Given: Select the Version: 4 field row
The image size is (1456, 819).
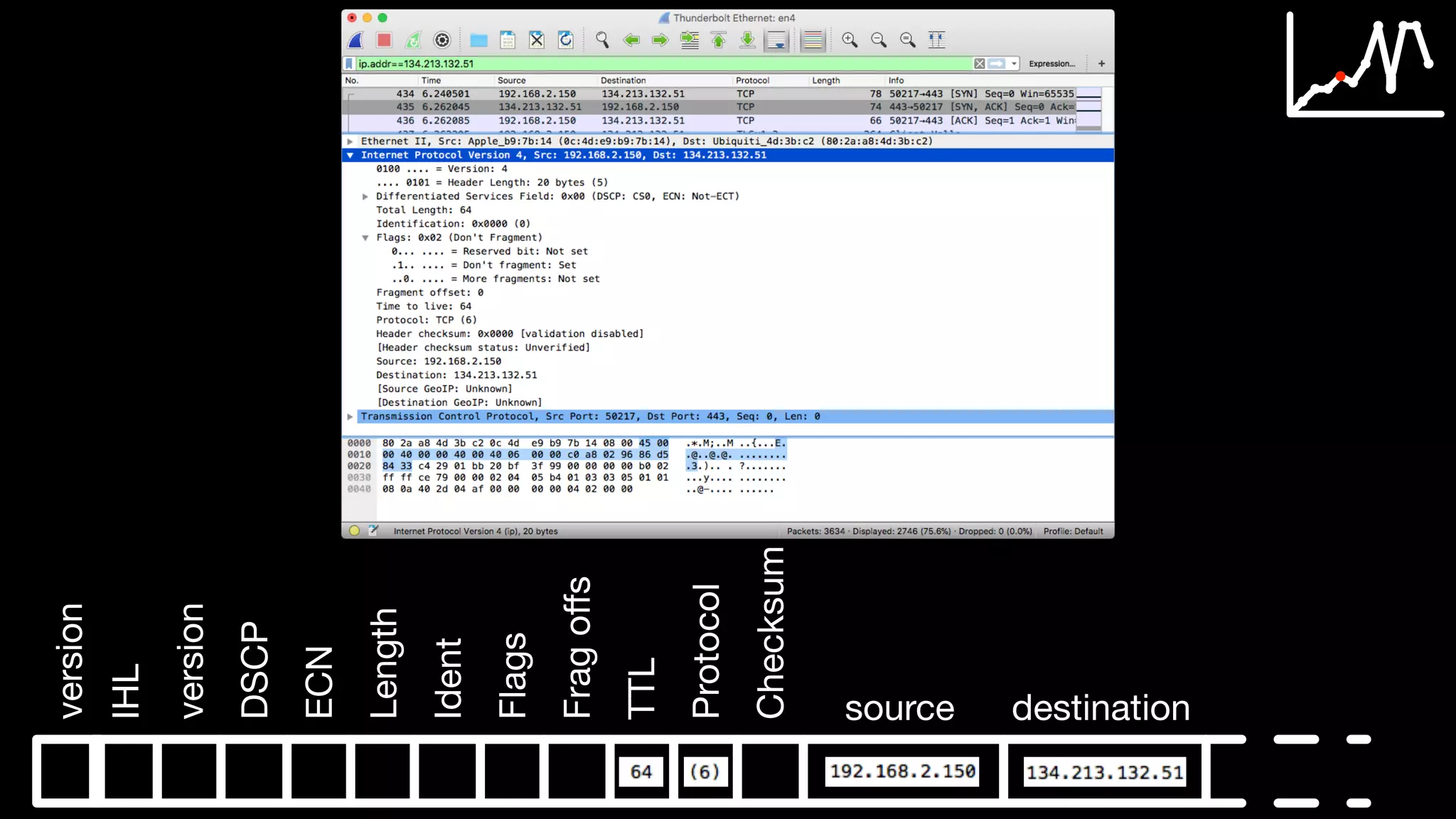Looking at the screenshot, I should point(728,169).
